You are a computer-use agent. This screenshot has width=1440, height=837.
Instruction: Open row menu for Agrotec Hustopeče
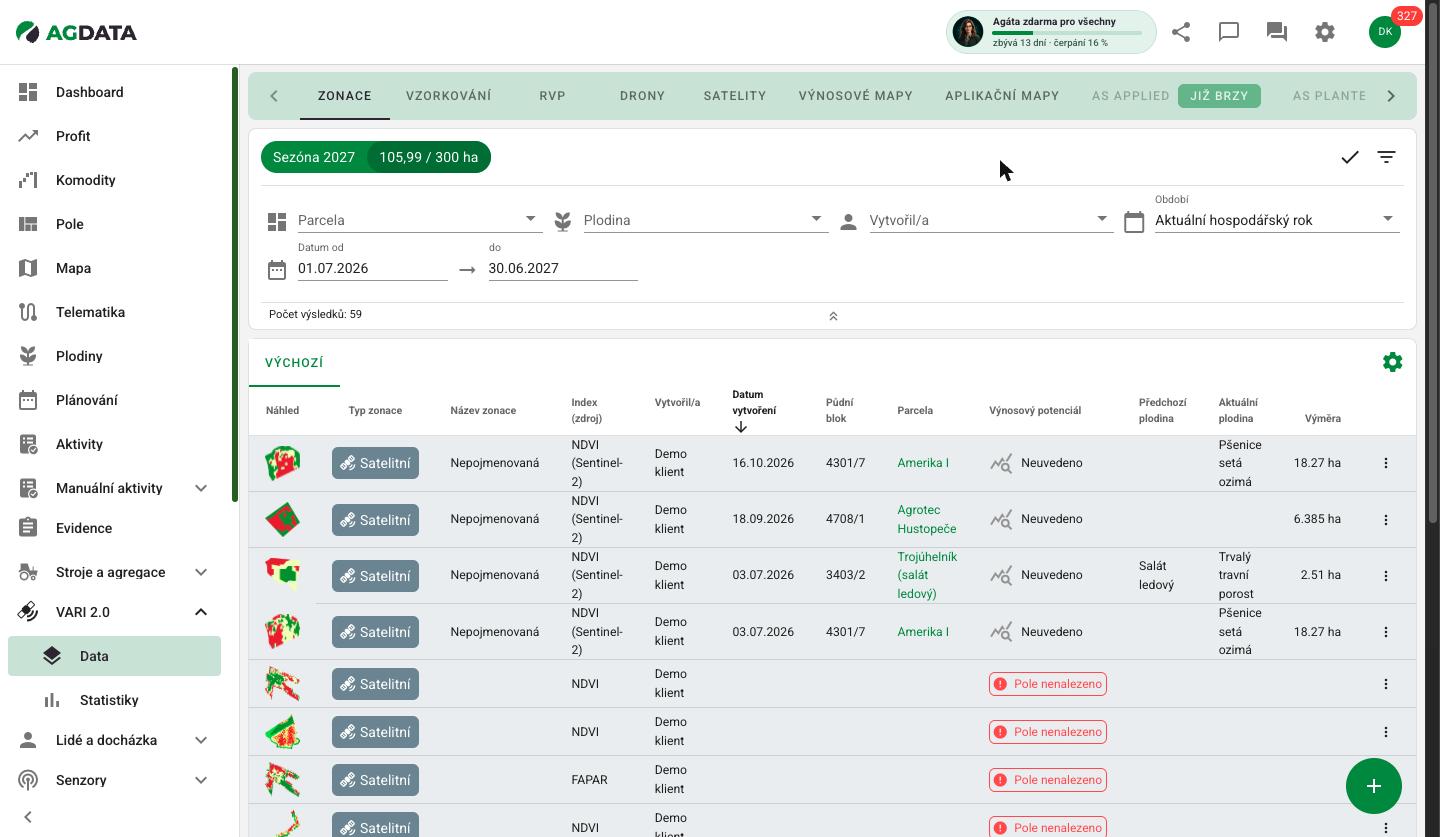(1386, 519)
